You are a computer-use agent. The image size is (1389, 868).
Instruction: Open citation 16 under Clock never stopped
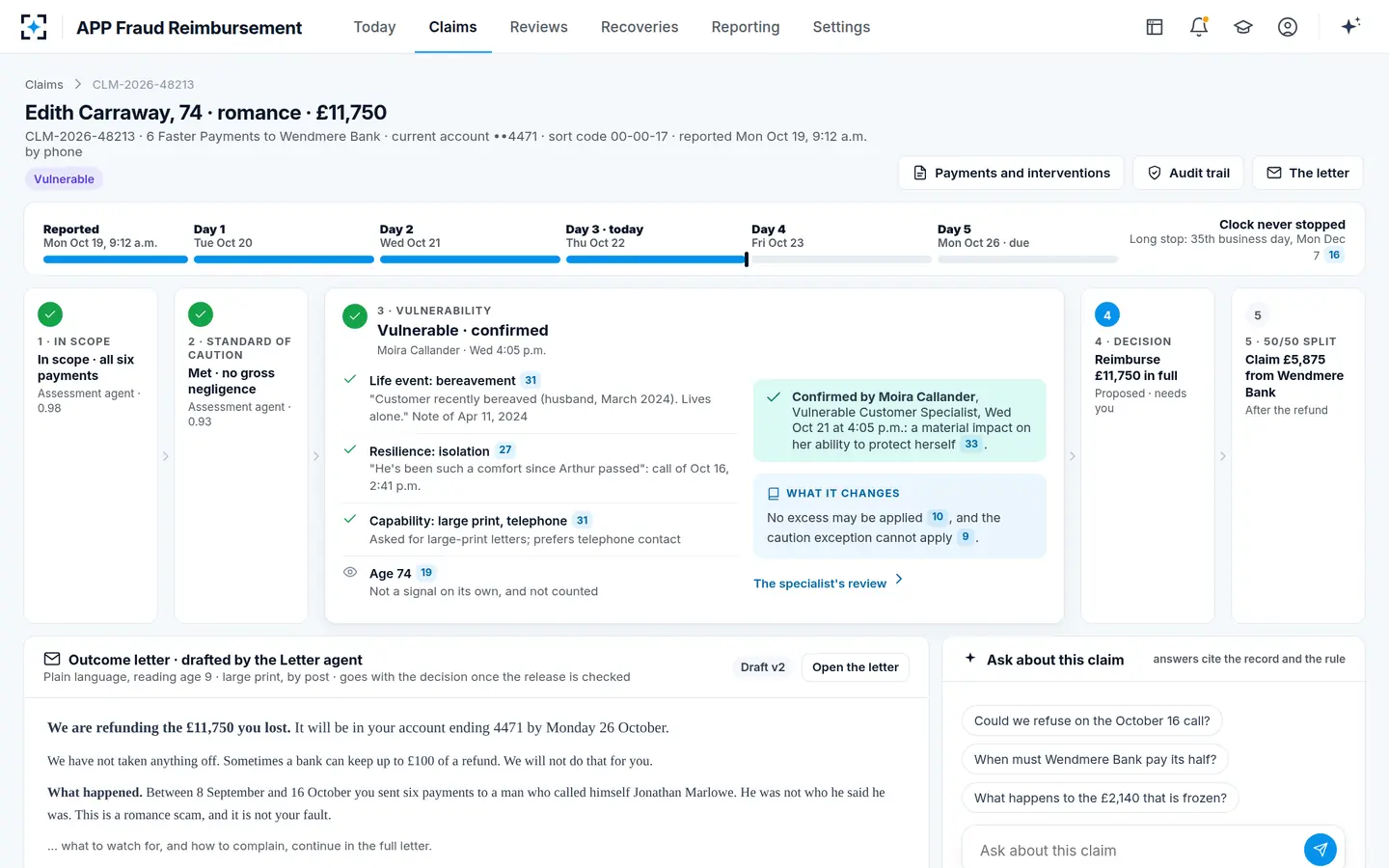1334,255
